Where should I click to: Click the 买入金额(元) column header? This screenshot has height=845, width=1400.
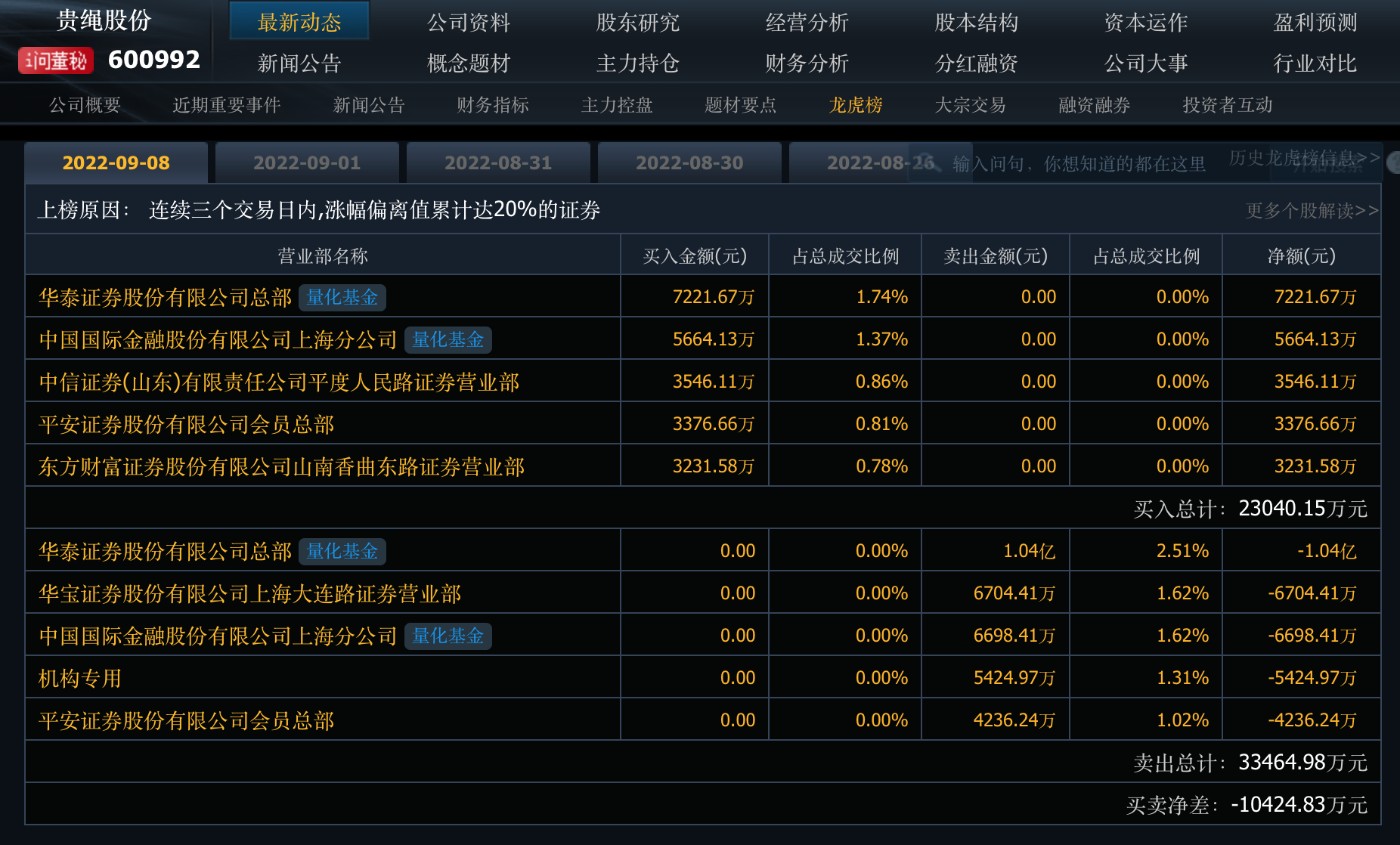(695, 255)
